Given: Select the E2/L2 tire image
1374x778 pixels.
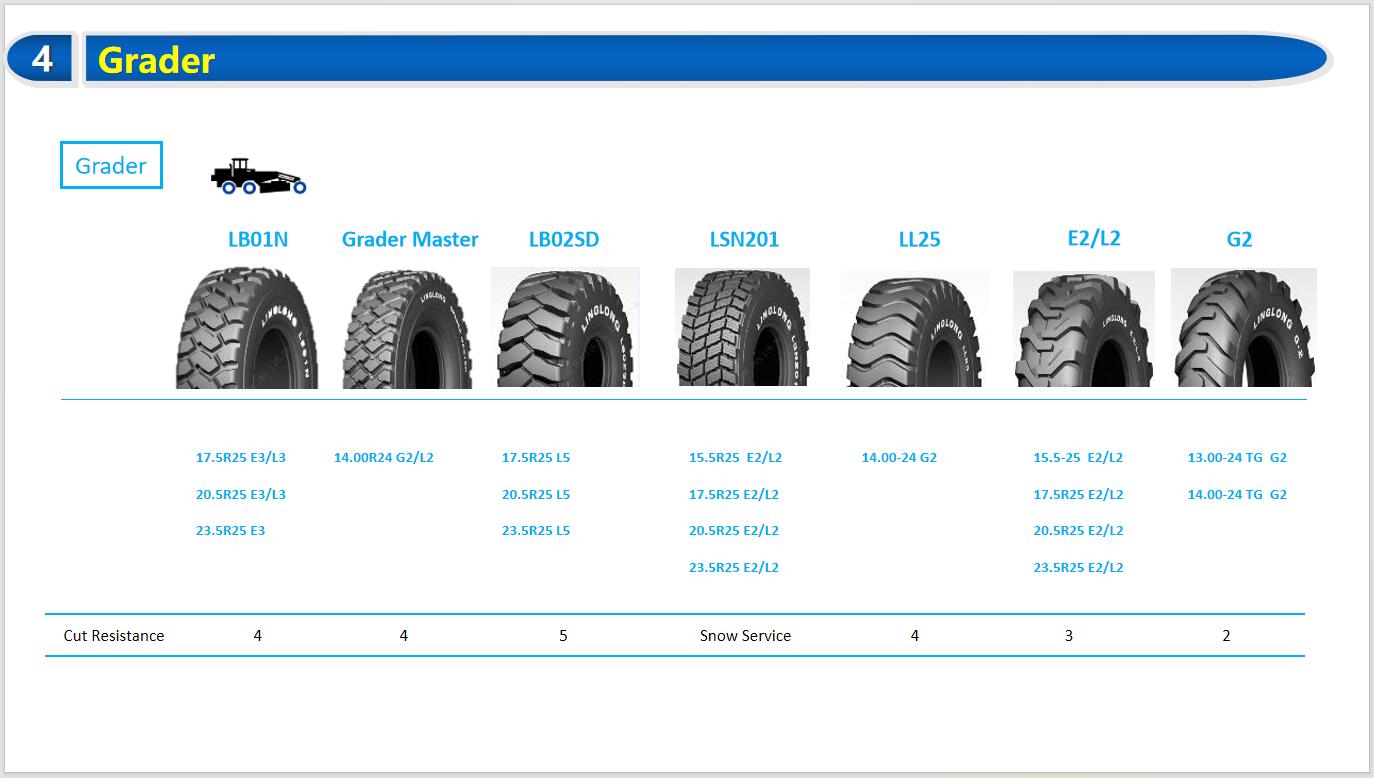Looking at the screenshot, I should [x=1084, y=329].
